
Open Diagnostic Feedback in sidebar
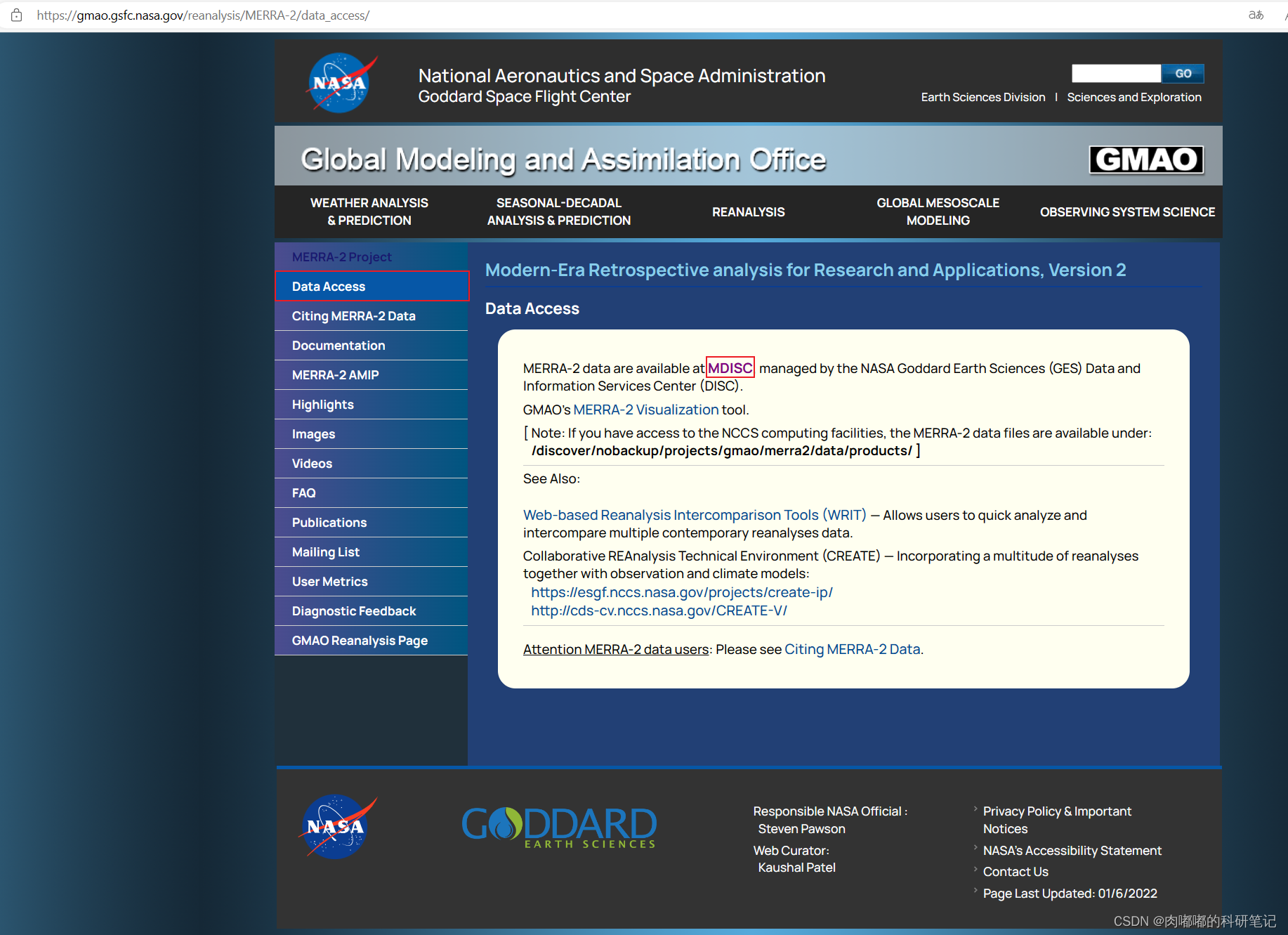371,611
